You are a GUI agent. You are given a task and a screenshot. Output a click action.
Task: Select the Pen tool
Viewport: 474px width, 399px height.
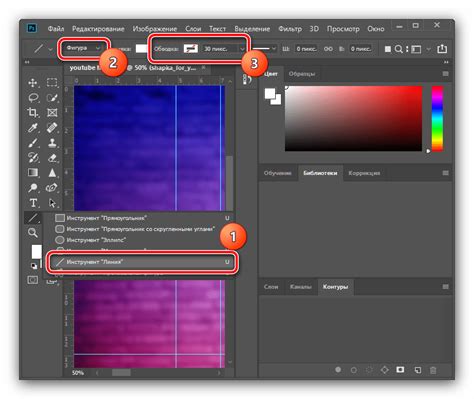click(52, 188)
